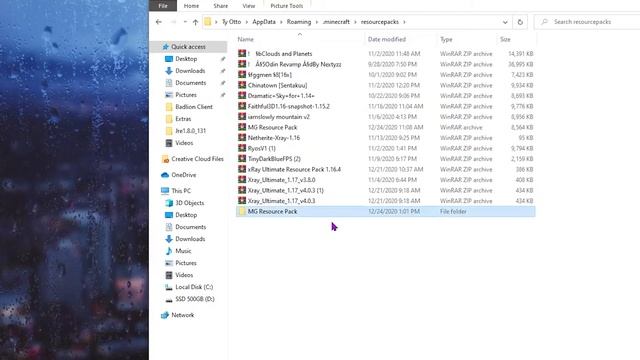This screenshot has width=640, height=360.
Task: Sort by the Name column header
Action: click(246, 39)
